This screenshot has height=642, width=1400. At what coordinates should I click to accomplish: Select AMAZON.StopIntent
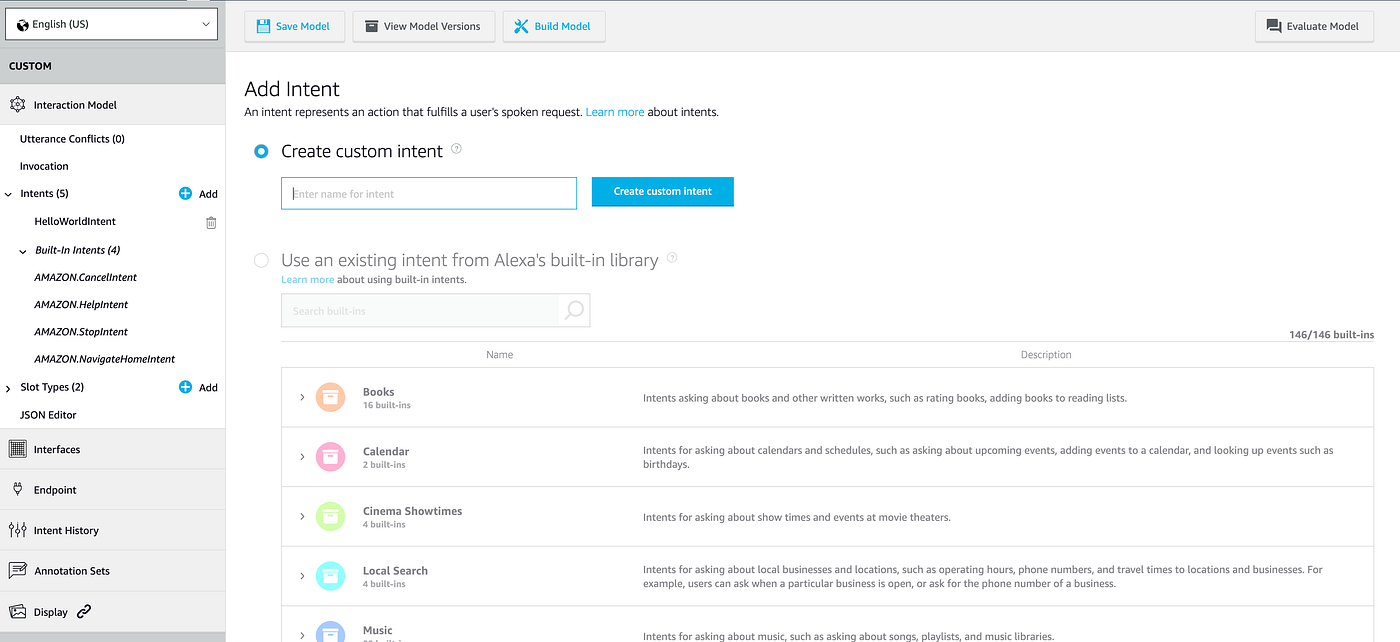[81, 331]
